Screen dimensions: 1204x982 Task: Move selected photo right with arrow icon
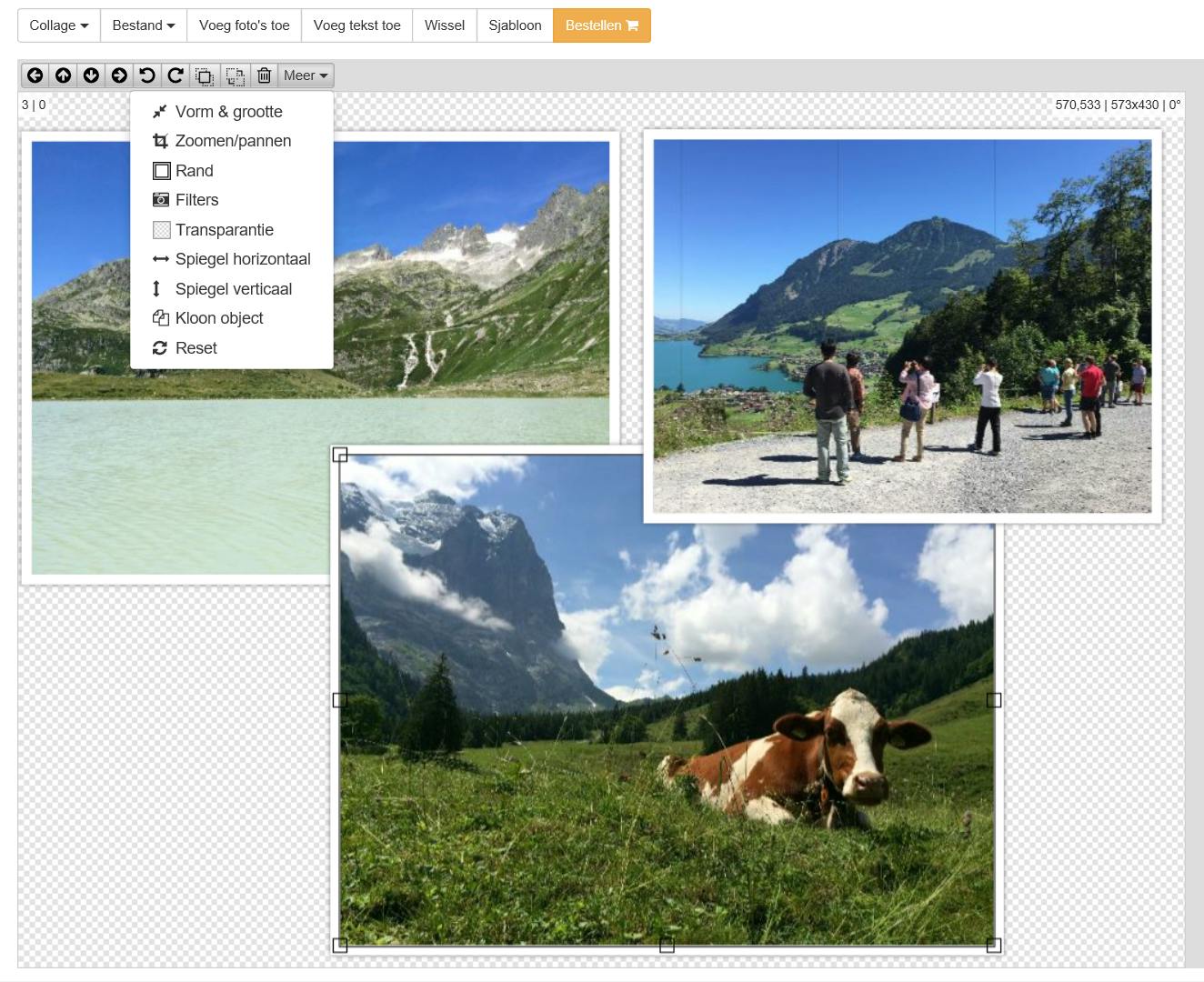[119, 75]
